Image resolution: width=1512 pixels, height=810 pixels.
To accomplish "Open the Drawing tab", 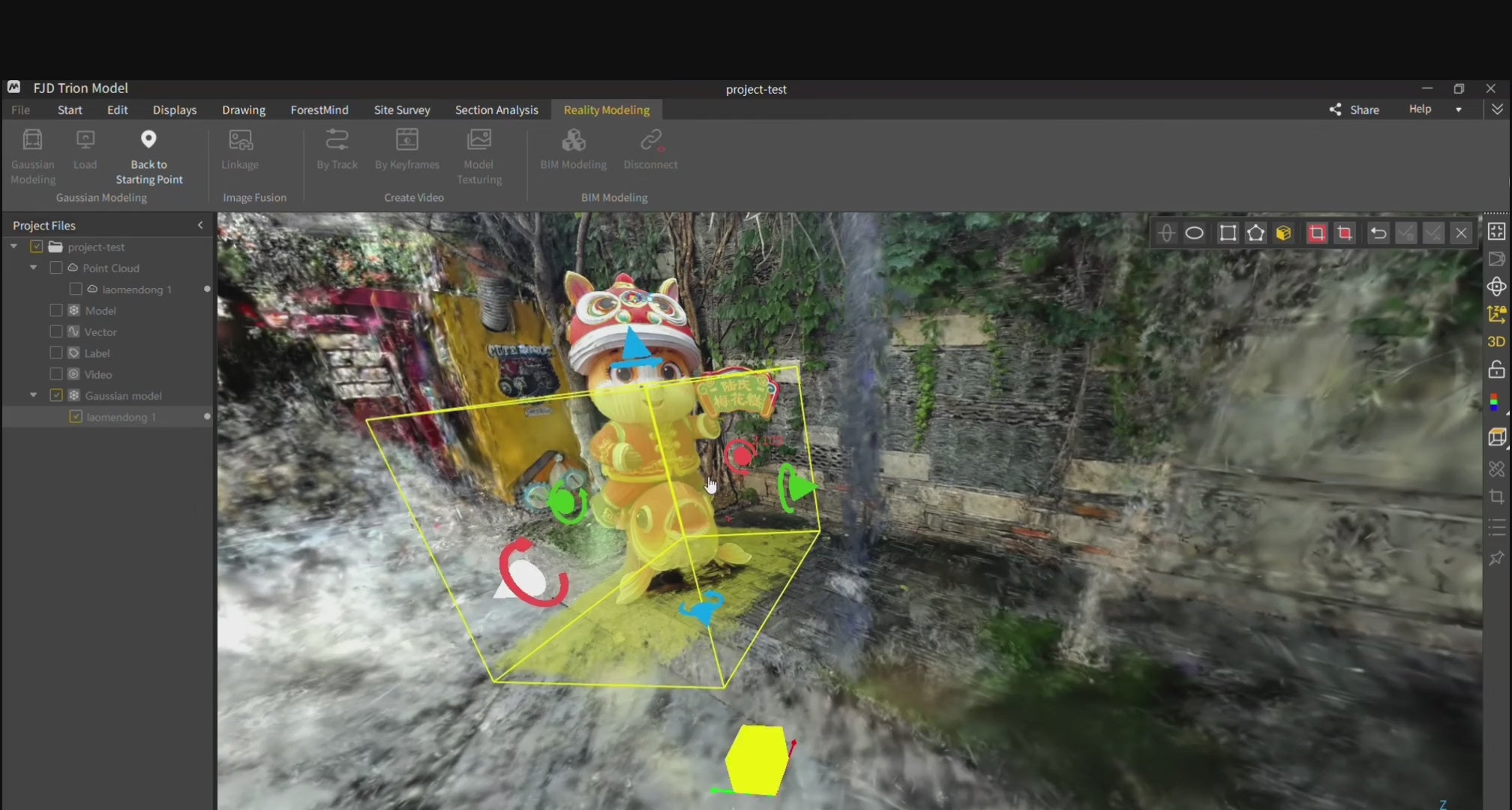I will tap(244, 109).
